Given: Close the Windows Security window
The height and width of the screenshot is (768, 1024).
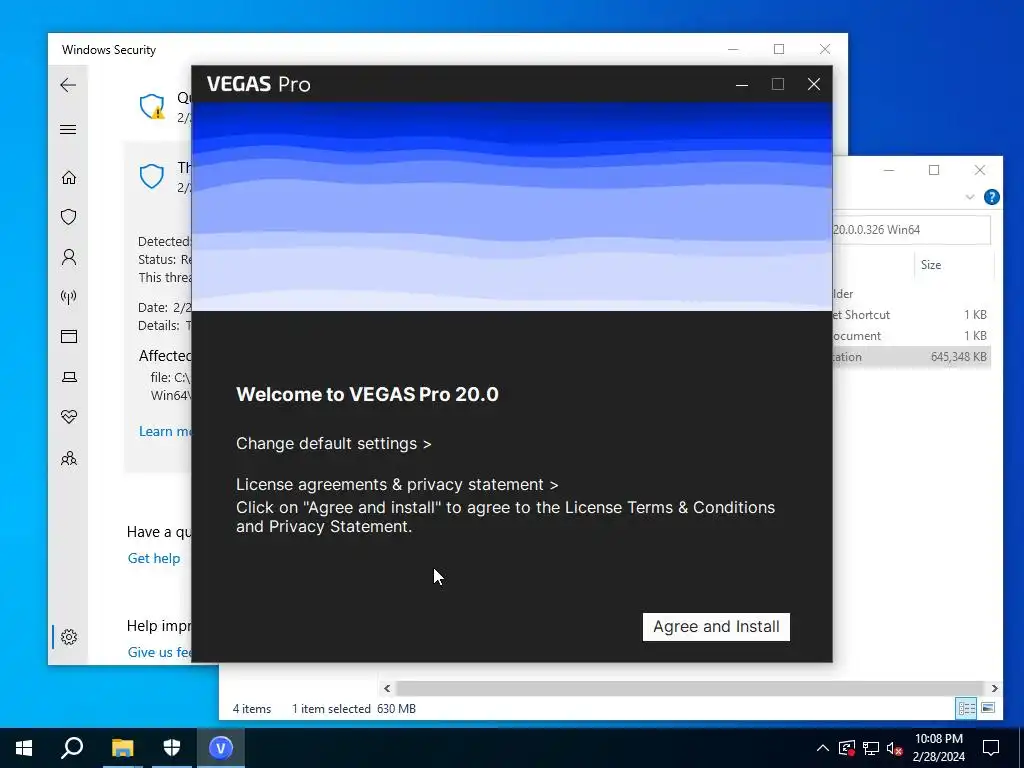Looking at the screenshot, I should (x=825, y=49).
